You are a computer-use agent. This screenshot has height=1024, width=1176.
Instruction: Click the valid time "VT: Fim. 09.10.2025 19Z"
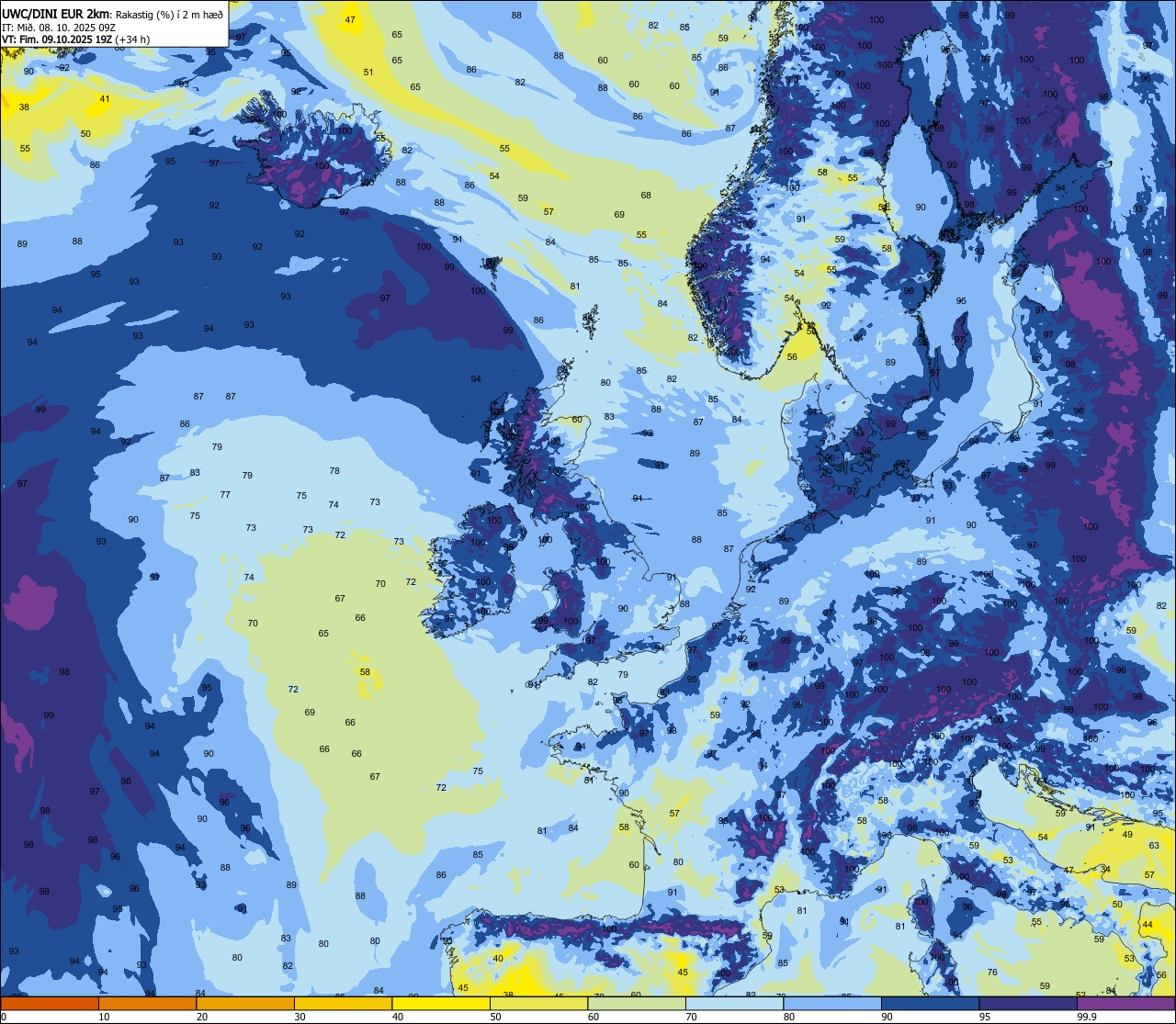pyautogui.click(x=57, y=39)
